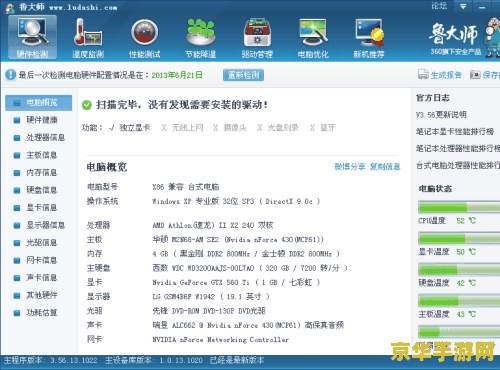
Task: Click sound card value 瑞昱 ALC662
Action: [248, 325]
